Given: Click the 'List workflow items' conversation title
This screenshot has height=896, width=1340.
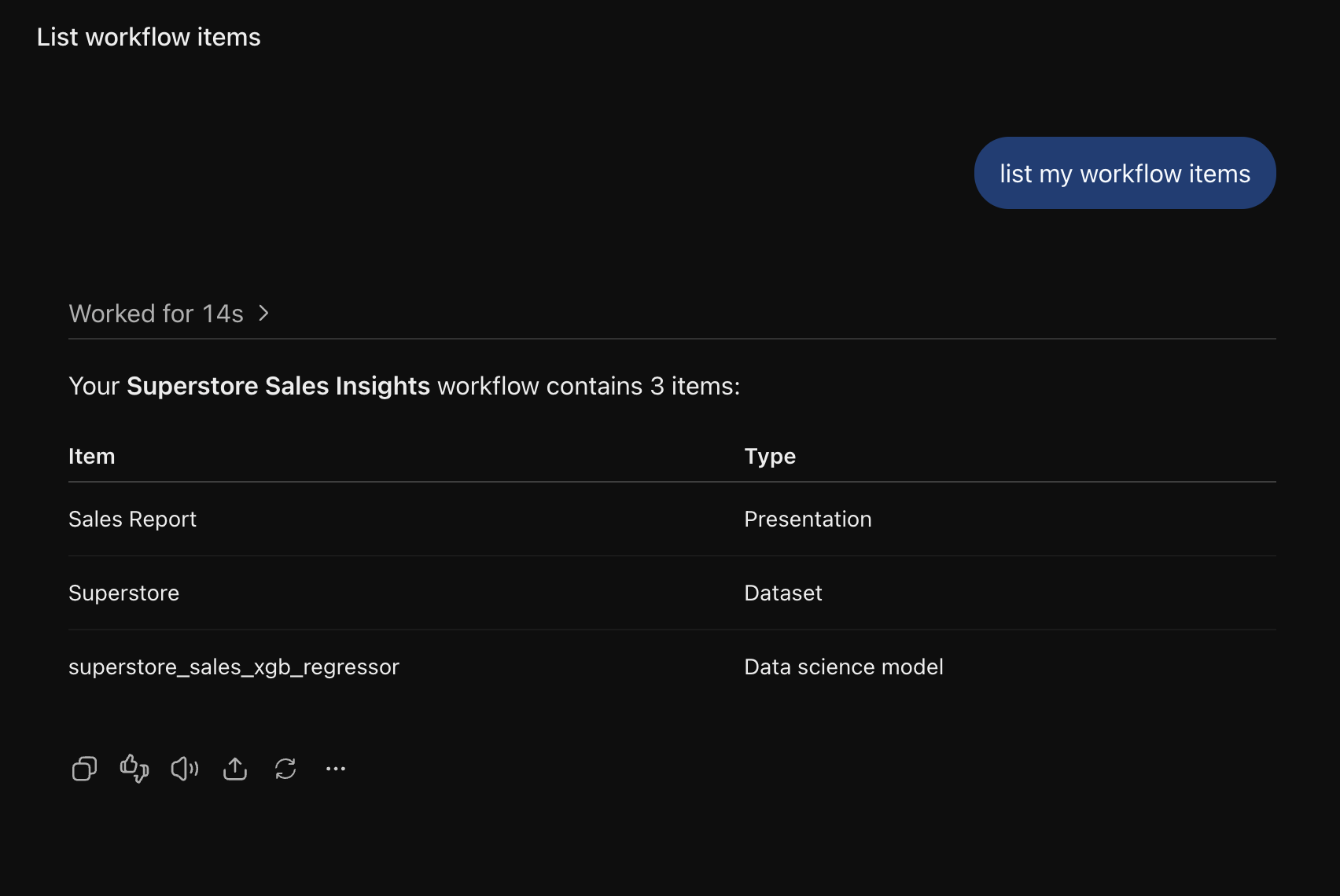Looking at the screenshot, I should 149,37.
